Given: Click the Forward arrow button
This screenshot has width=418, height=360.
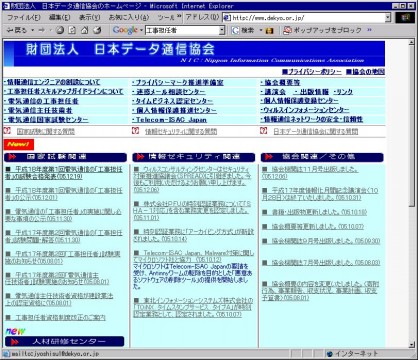Looking at the screenshot, I should pyautogui.click(x=41, y=30).
